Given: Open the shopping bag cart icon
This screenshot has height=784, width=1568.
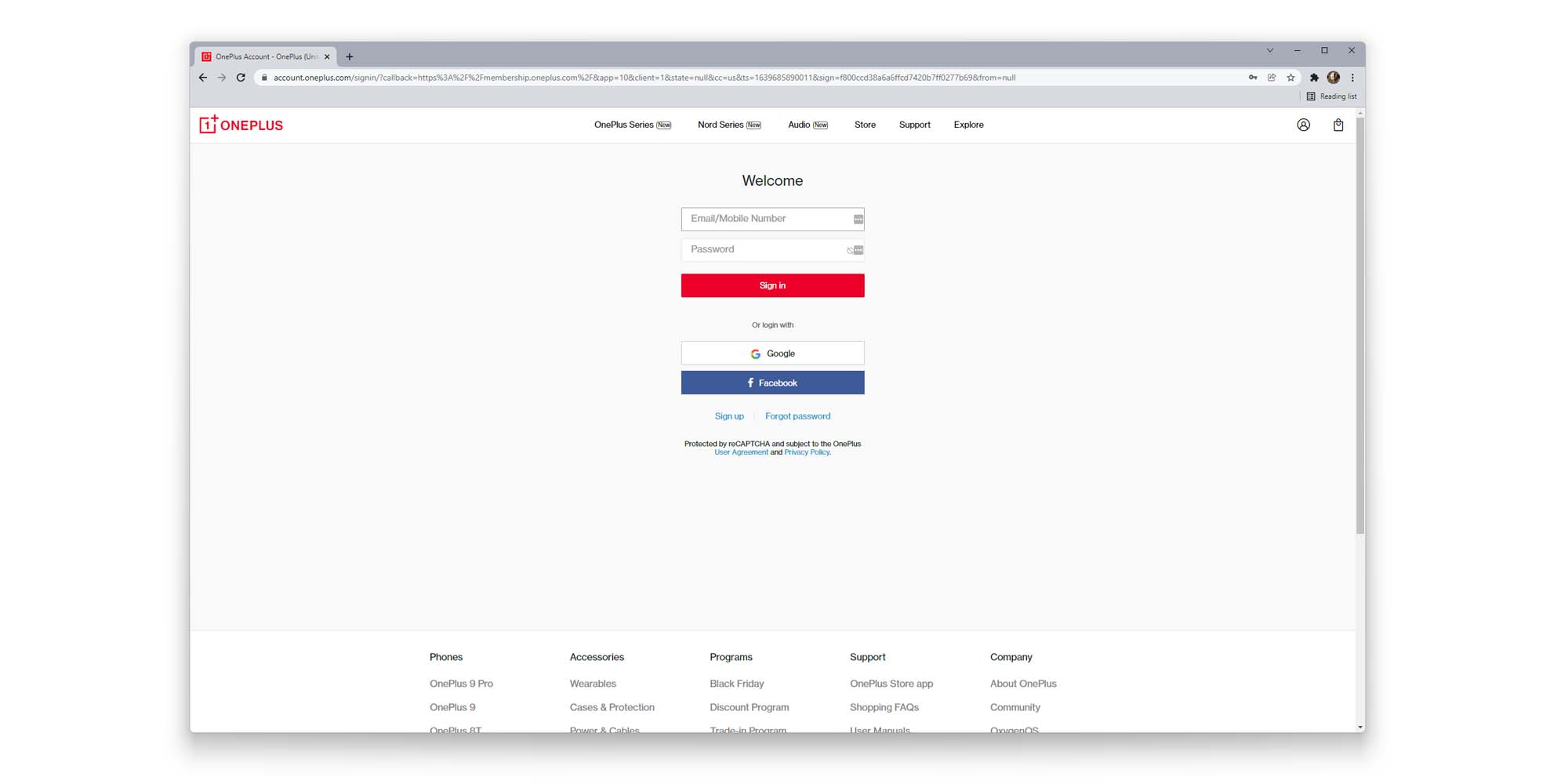Looking at the screenshot, I should tap(1338, 125).
